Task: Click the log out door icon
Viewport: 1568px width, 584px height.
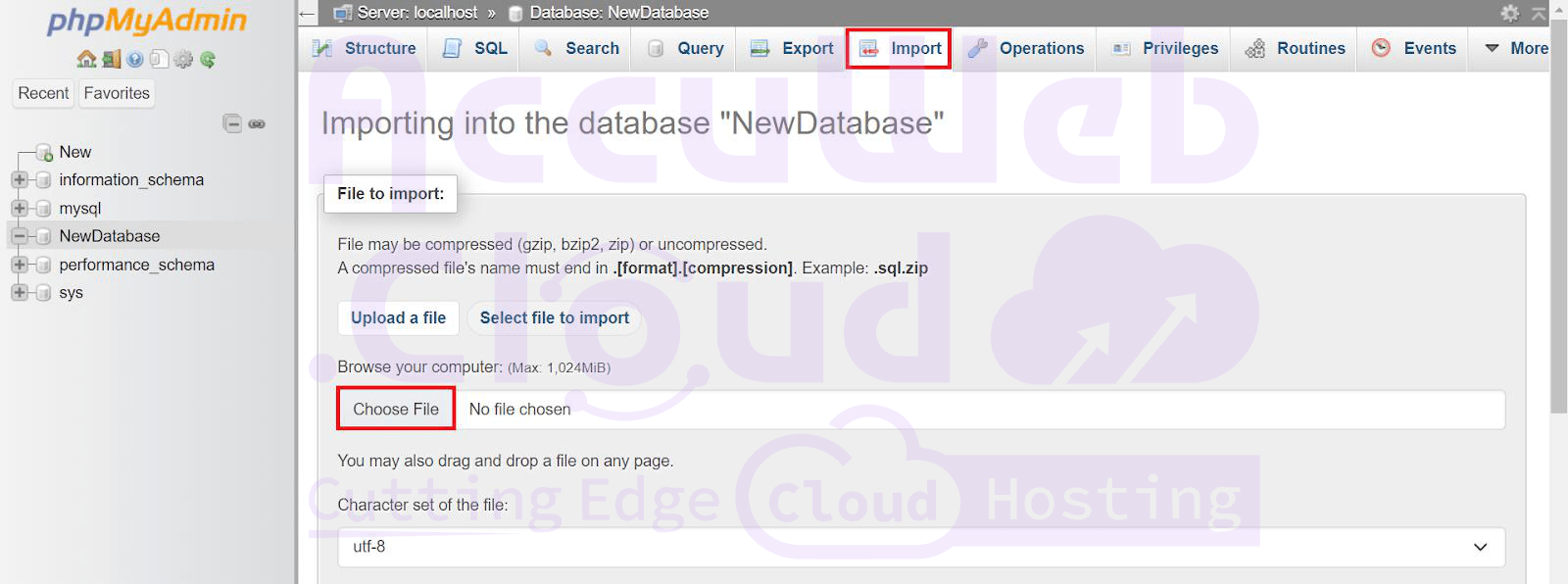Action: coord(111,60)
